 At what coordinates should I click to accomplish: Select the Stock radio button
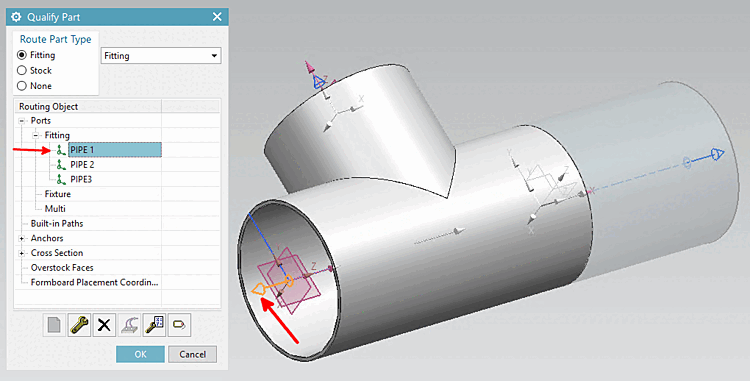(x=22, y=71)
